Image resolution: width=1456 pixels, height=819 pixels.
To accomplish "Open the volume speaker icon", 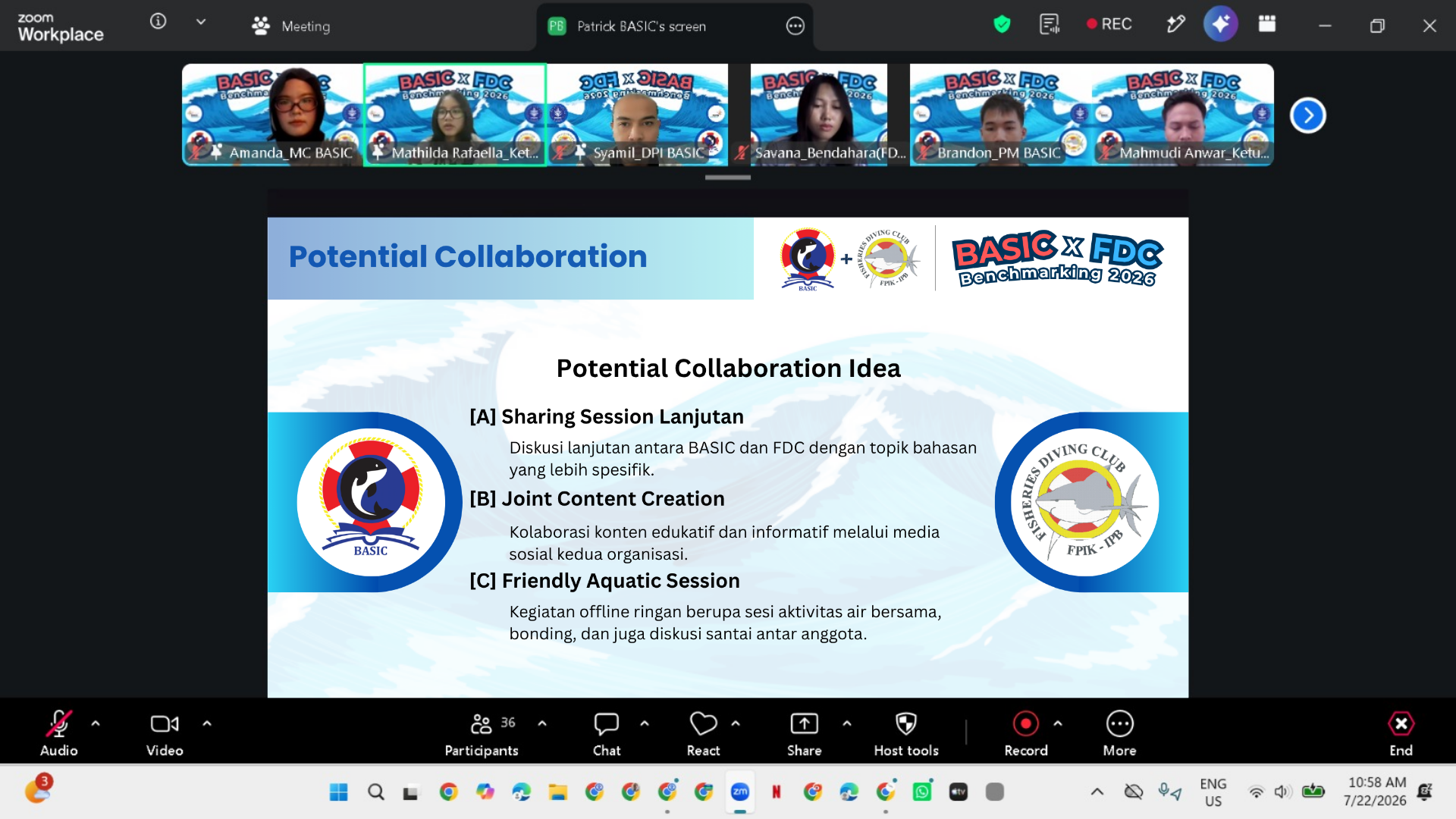I will pyautogui.click(x=1282, y=792).
